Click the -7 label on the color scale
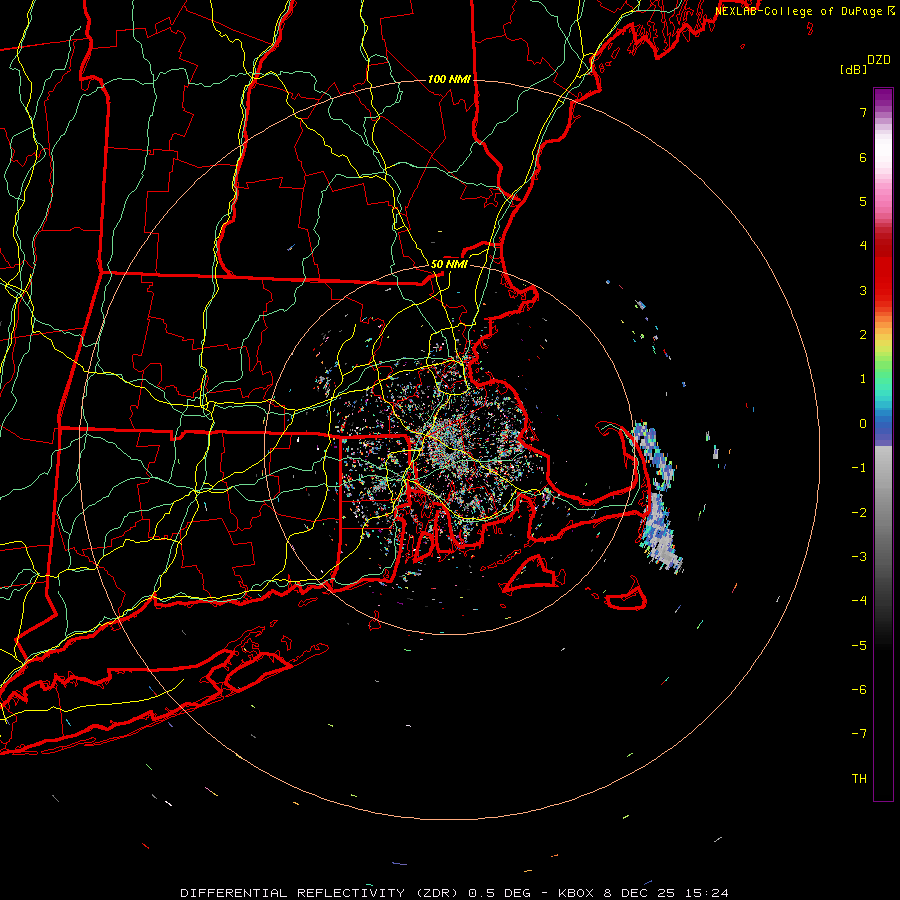The height and width of the screenshot is (900, 900). coord(859,734)
